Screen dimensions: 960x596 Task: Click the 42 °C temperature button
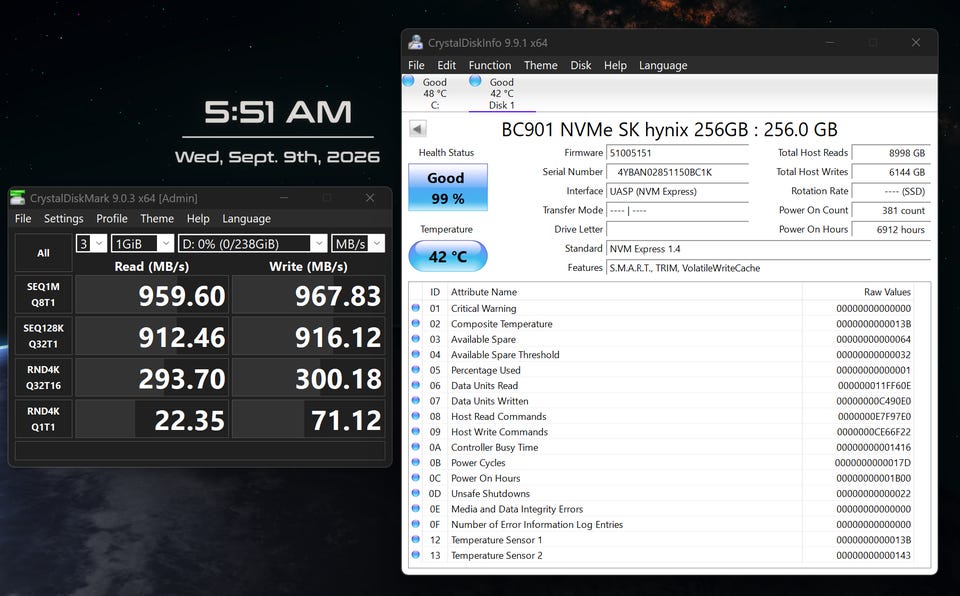pyautogui.click(x=448, y=256)
